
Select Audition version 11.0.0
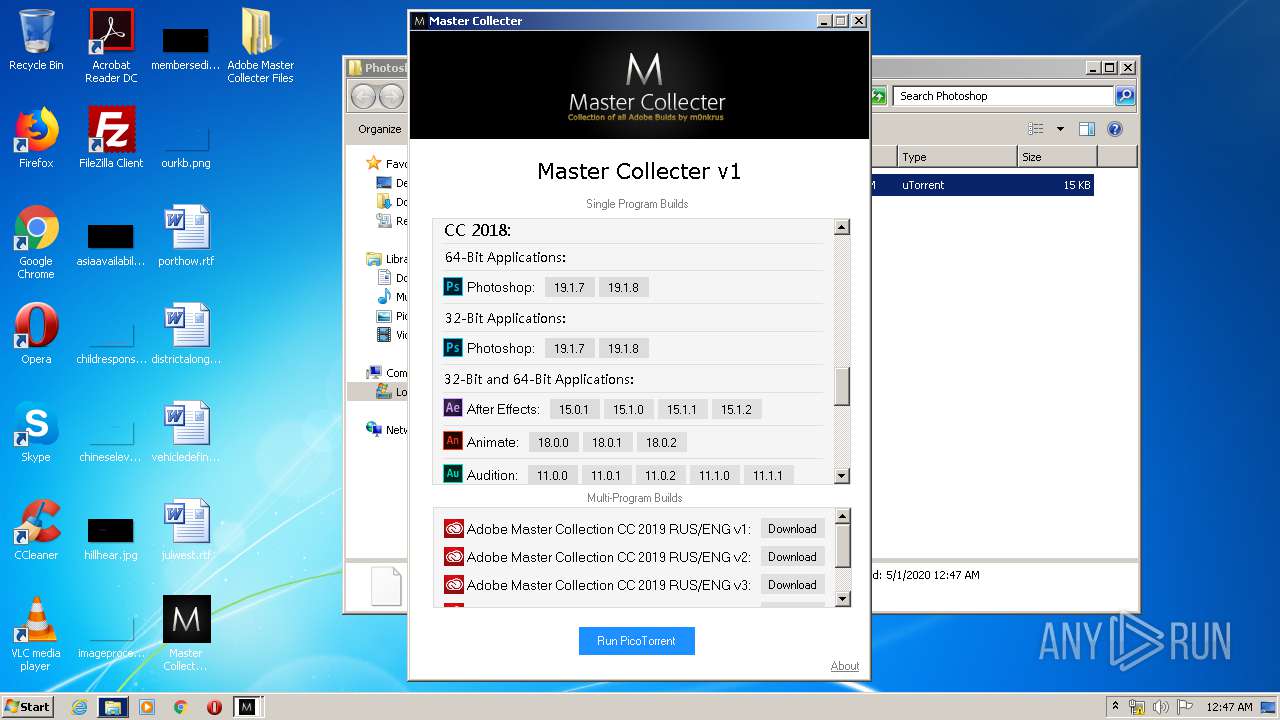(x=552, y=475)
